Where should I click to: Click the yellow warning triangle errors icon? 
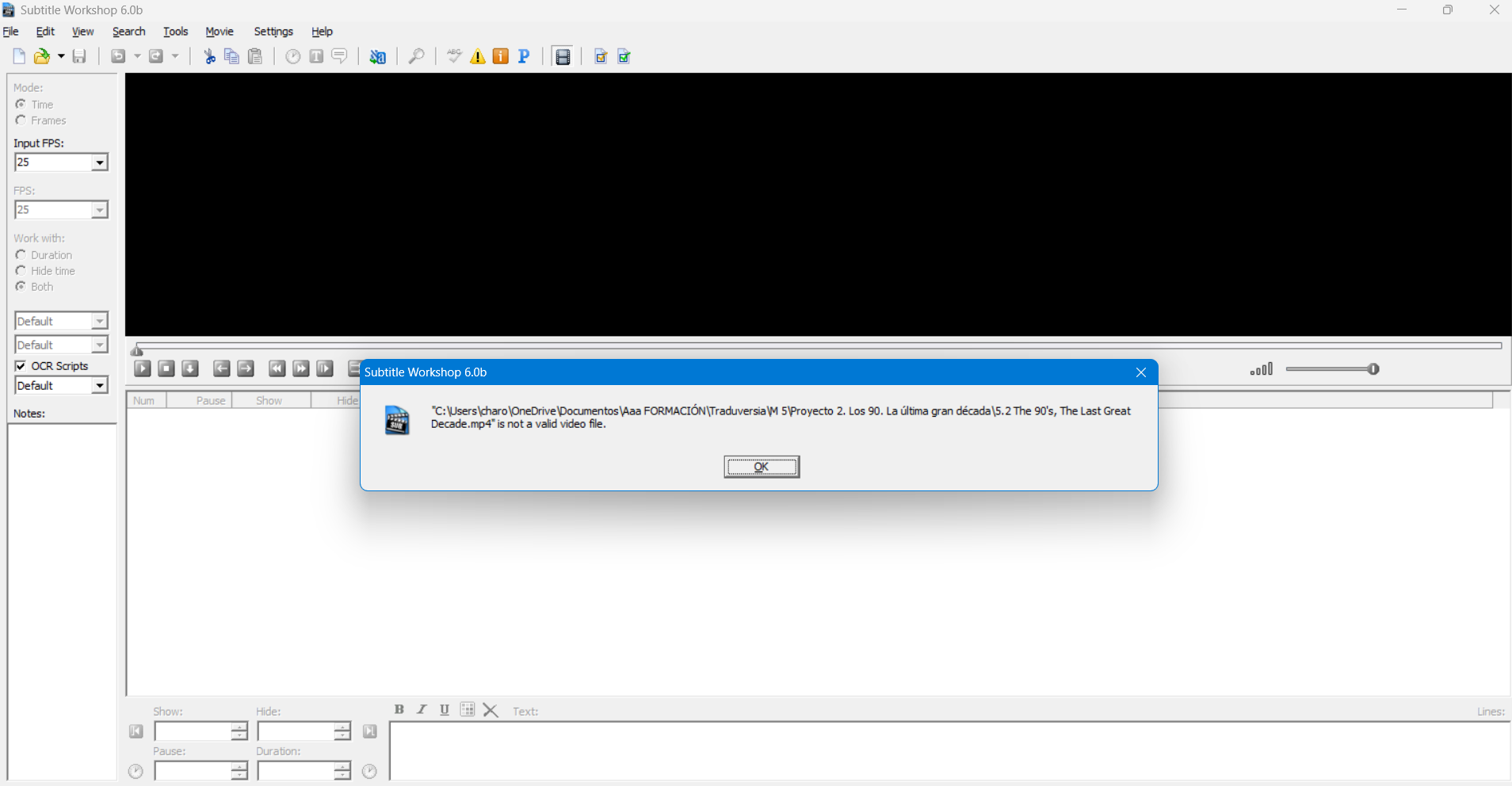coord(478,56)
